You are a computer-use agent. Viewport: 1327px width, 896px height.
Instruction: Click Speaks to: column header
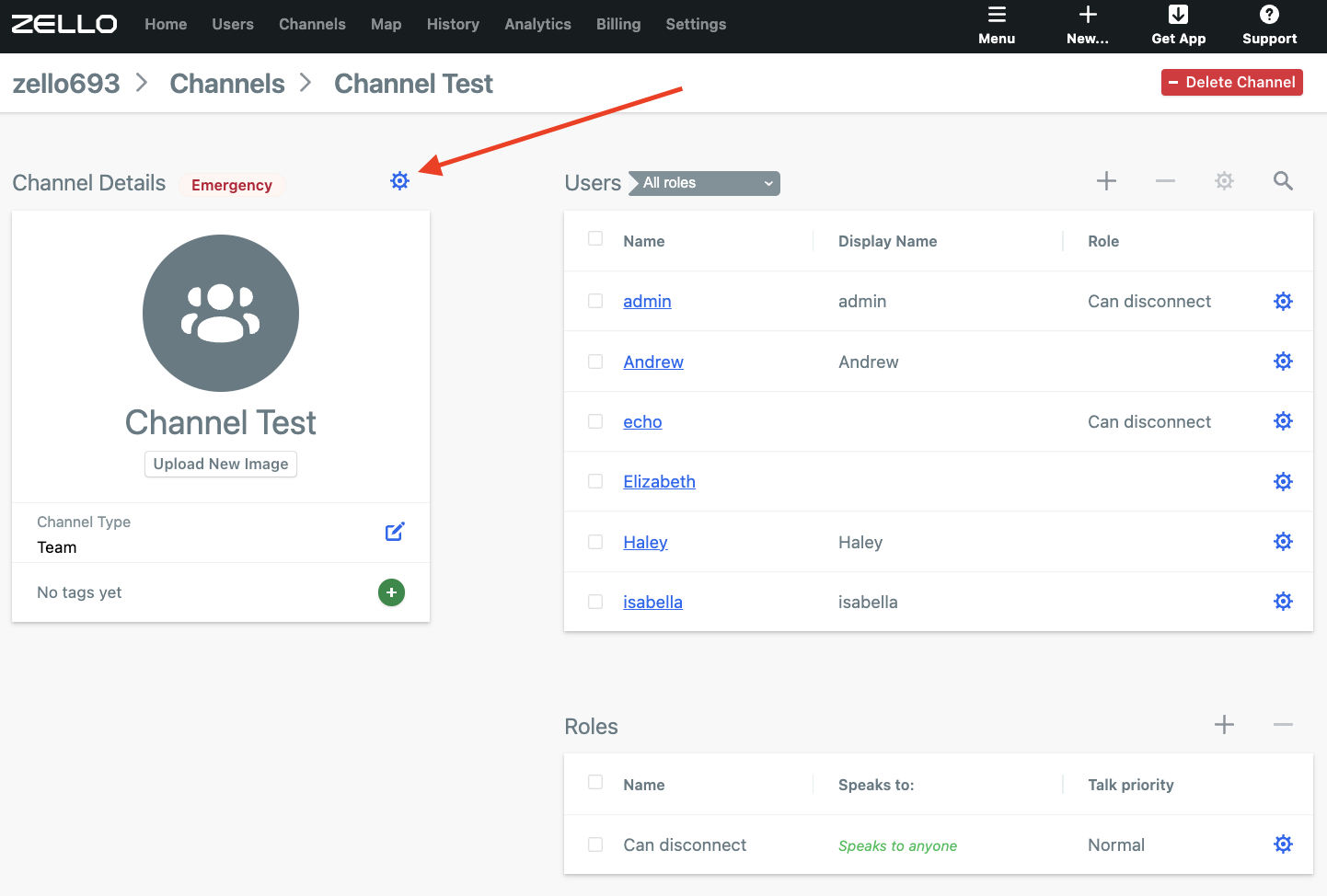[x=876, y=785]
